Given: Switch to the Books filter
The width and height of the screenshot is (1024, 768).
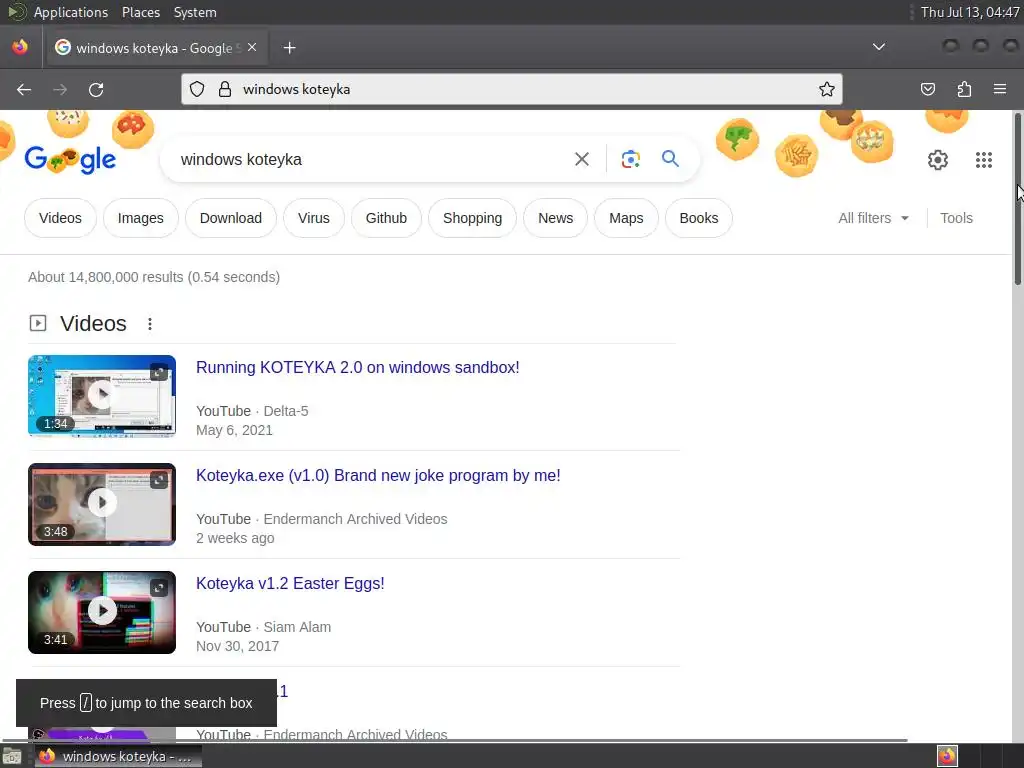Looking at the screenshot, I should (x=698, y=218).
